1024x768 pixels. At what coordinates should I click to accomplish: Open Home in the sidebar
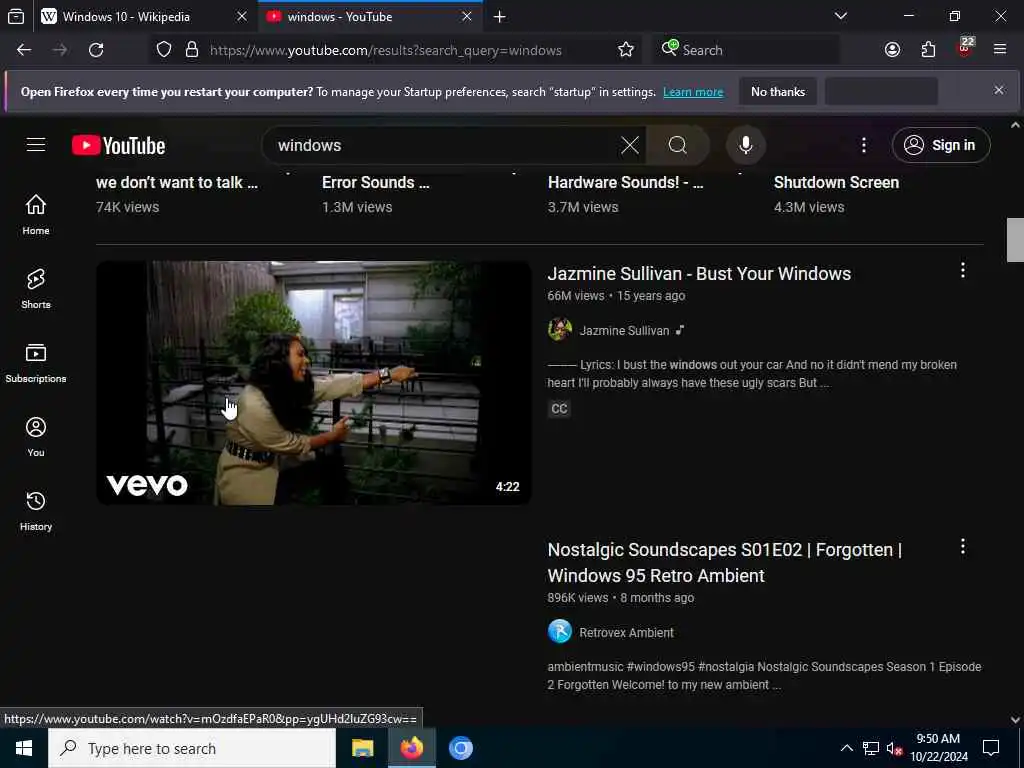pyautogui.click(x=36, y=215)
